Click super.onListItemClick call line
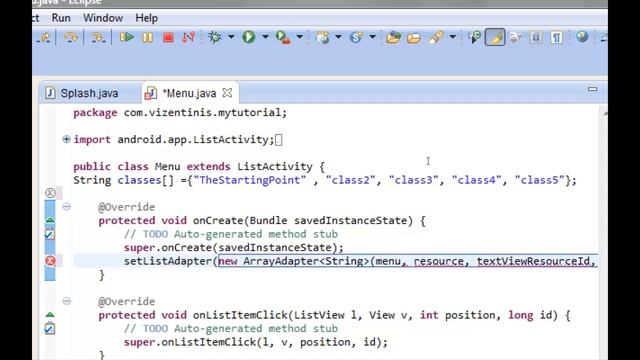This screenshot has height=360, width=640. [256, 342]
